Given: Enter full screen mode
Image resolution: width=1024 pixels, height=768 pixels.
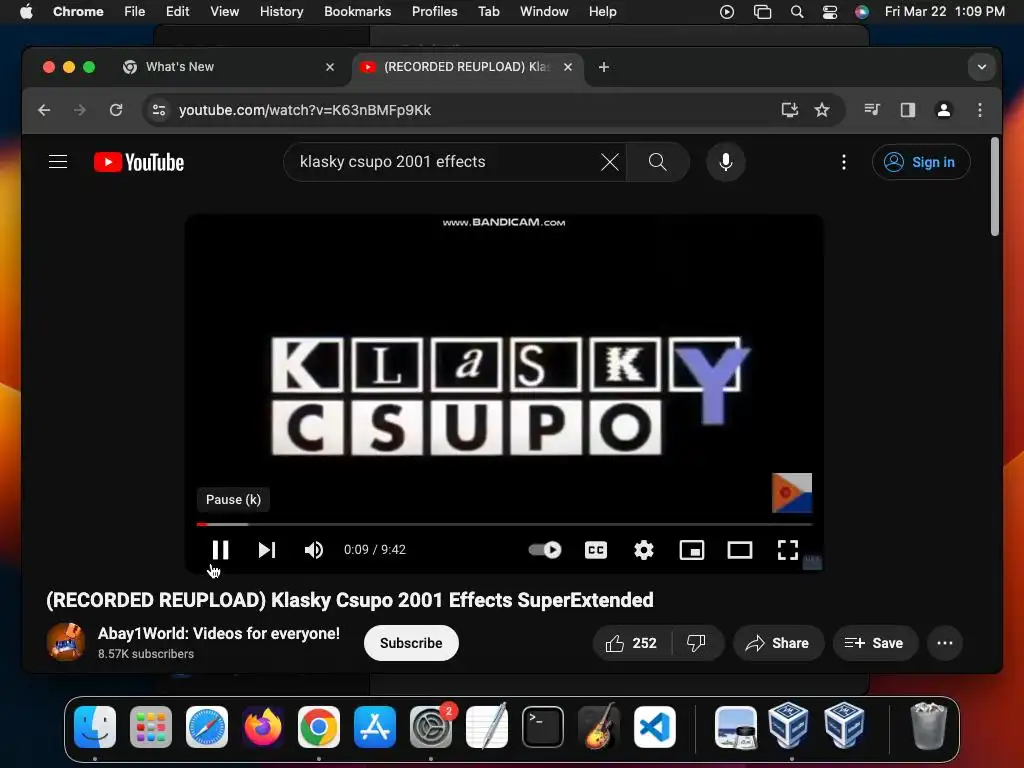Looking at the screenshot, I should pyautogui.click(x=788, y=550).
